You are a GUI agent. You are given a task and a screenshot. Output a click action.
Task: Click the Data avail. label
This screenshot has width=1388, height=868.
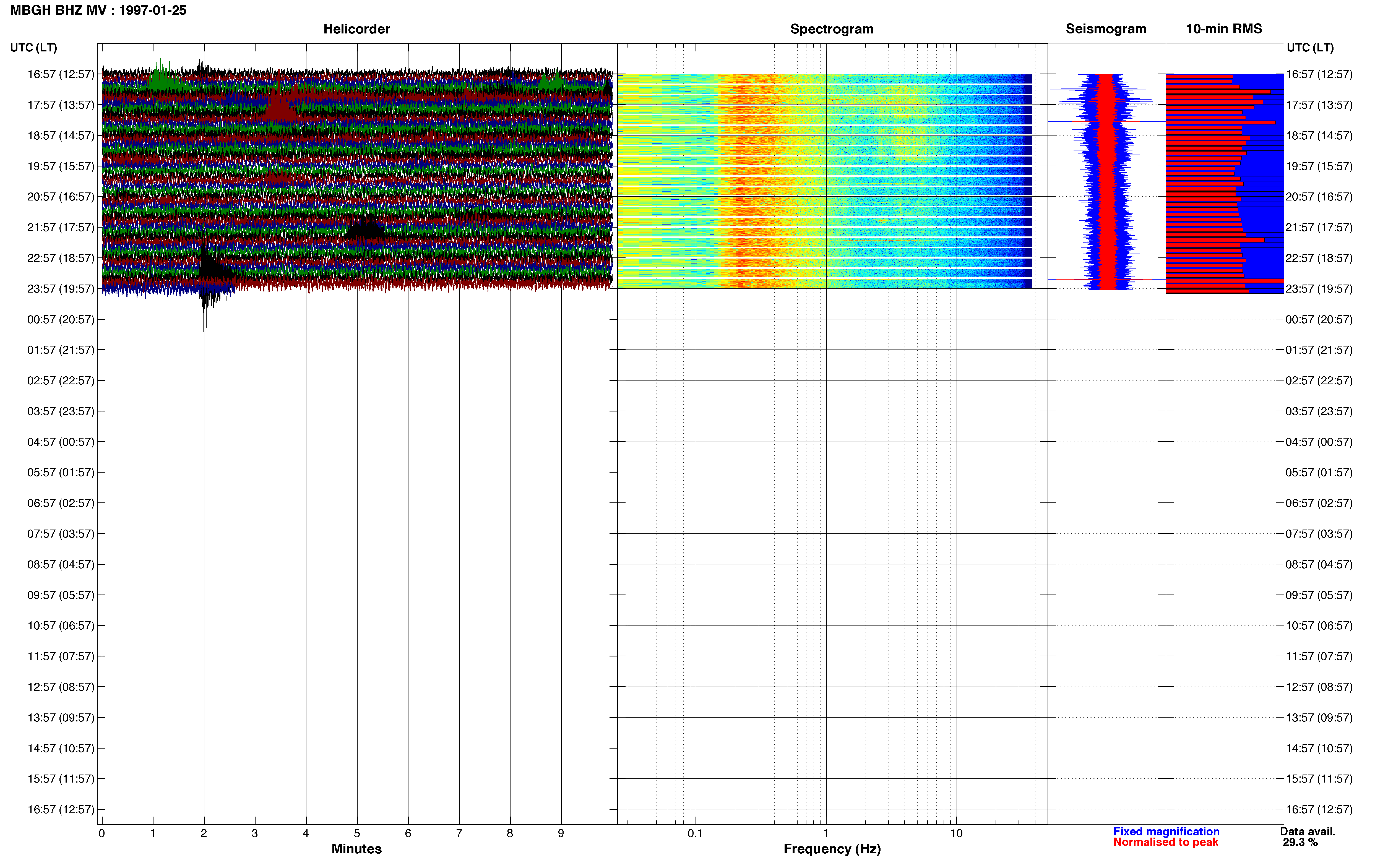click(1308, 831)
